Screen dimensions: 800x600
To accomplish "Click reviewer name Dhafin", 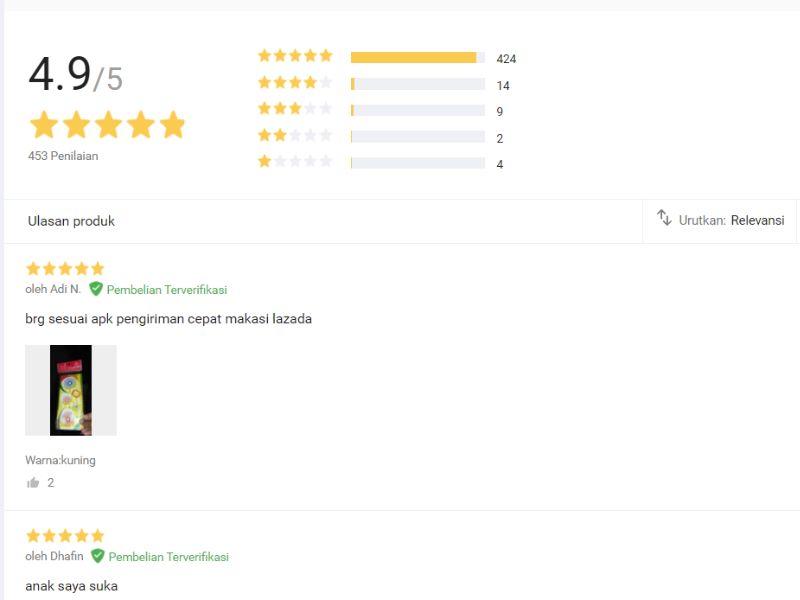I will click(x=54, y=557).
